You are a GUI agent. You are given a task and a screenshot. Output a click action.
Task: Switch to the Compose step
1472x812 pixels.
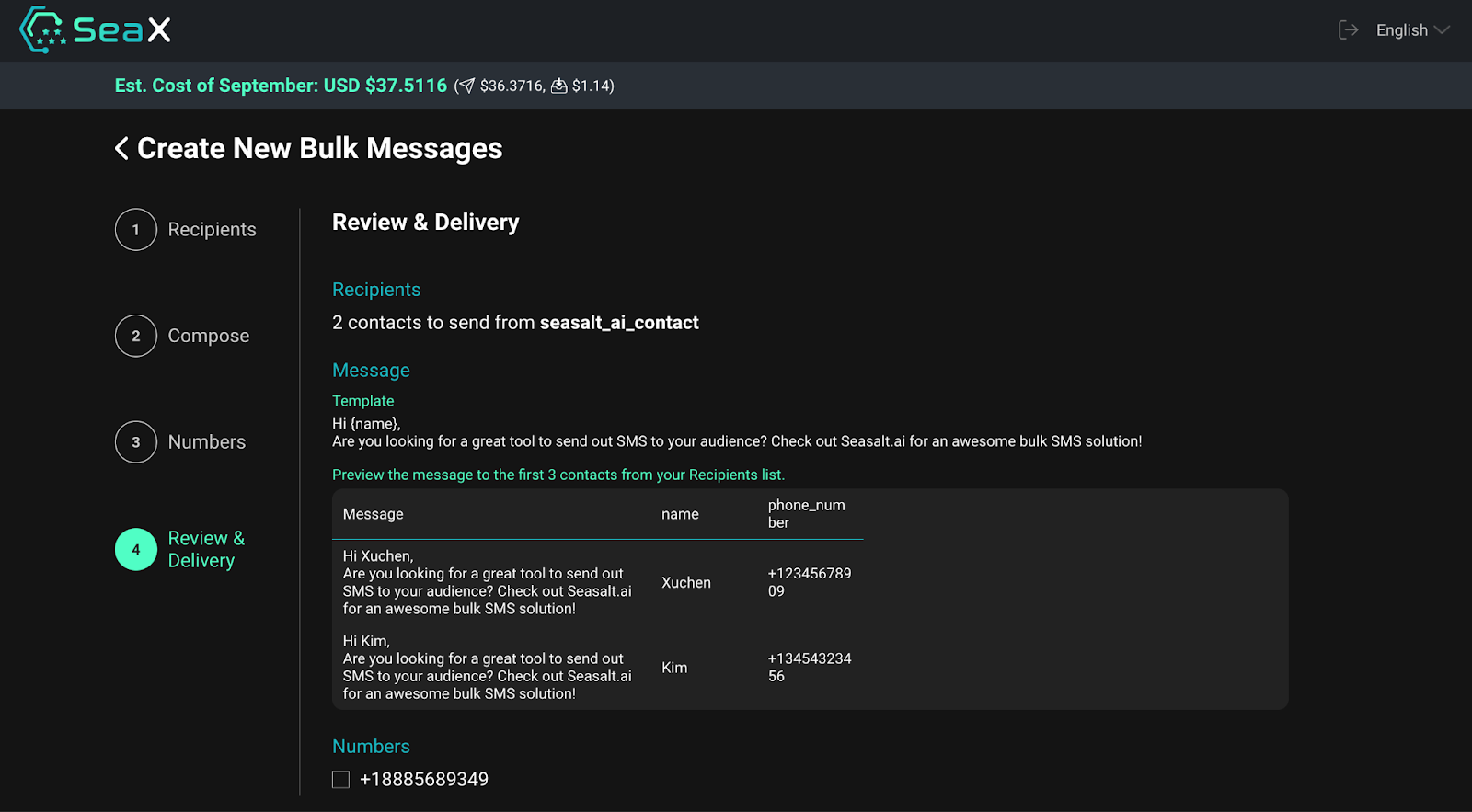[x=208, y=336]
